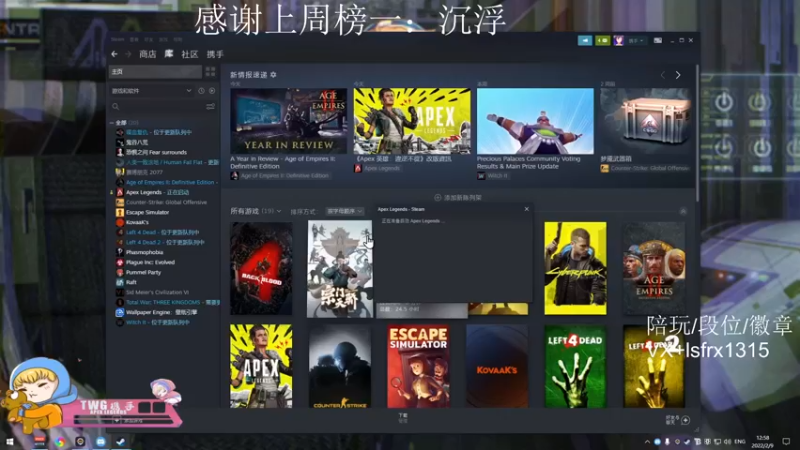Open Age of Empires II game cover

click(654, 268)
